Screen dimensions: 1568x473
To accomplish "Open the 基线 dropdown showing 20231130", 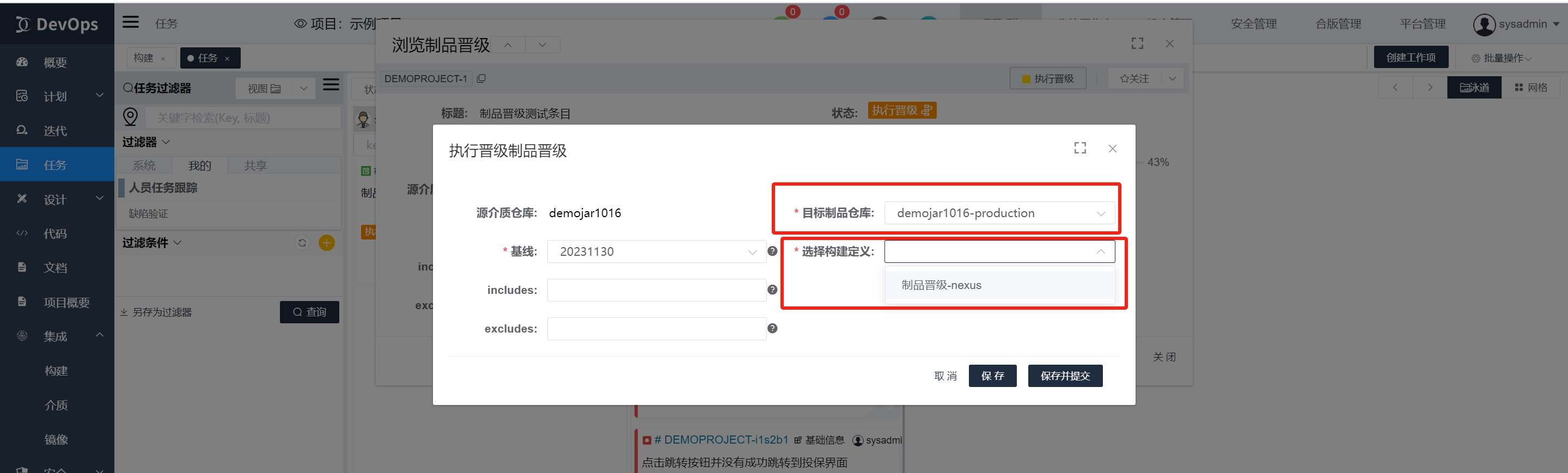I will 656,251.
